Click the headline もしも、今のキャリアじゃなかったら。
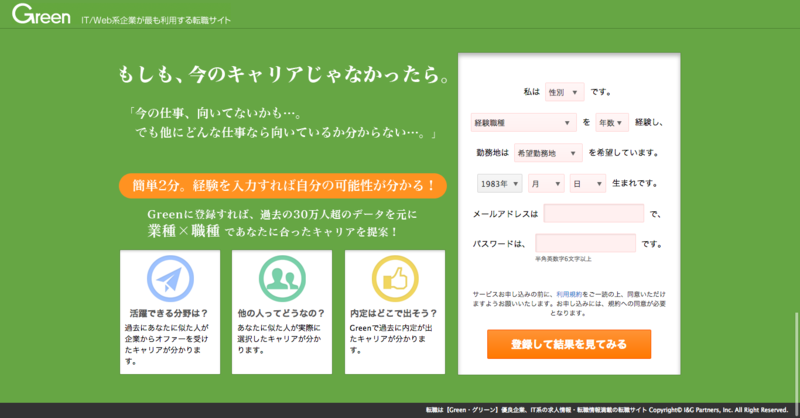Screen dimensions: 800x418 (x=284, y=75)
